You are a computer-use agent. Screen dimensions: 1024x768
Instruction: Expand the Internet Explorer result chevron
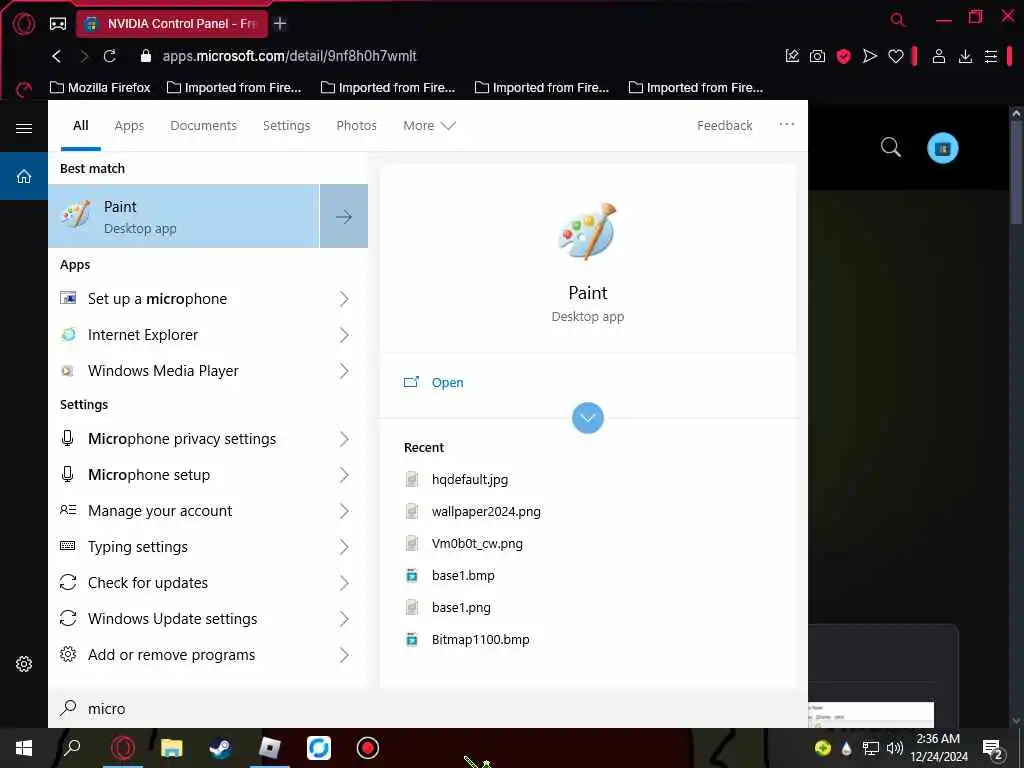pos(344,335)
